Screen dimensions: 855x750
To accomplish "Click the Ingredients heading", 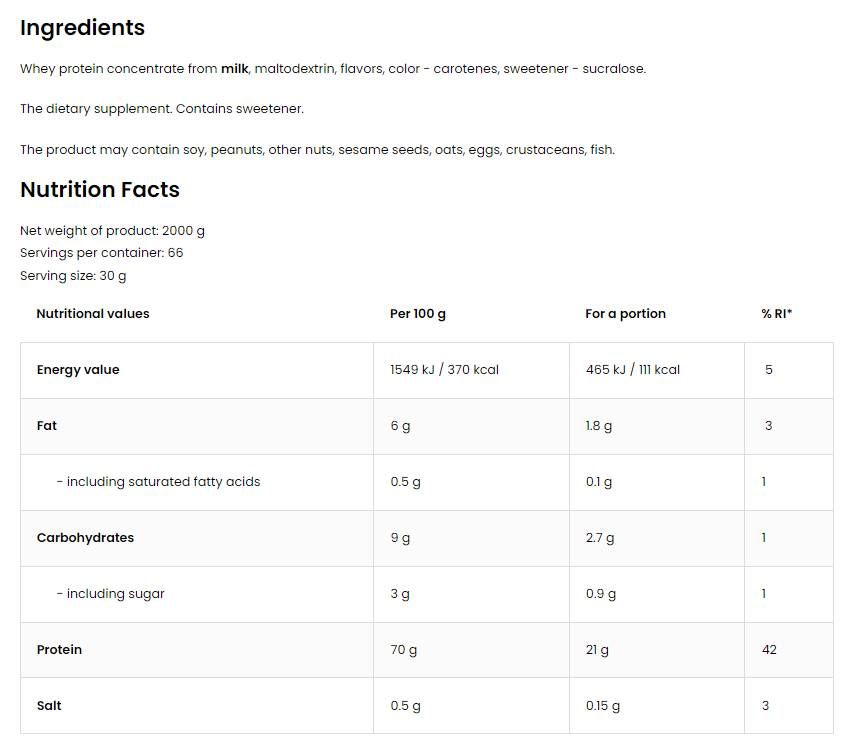I will click(82, 28).
